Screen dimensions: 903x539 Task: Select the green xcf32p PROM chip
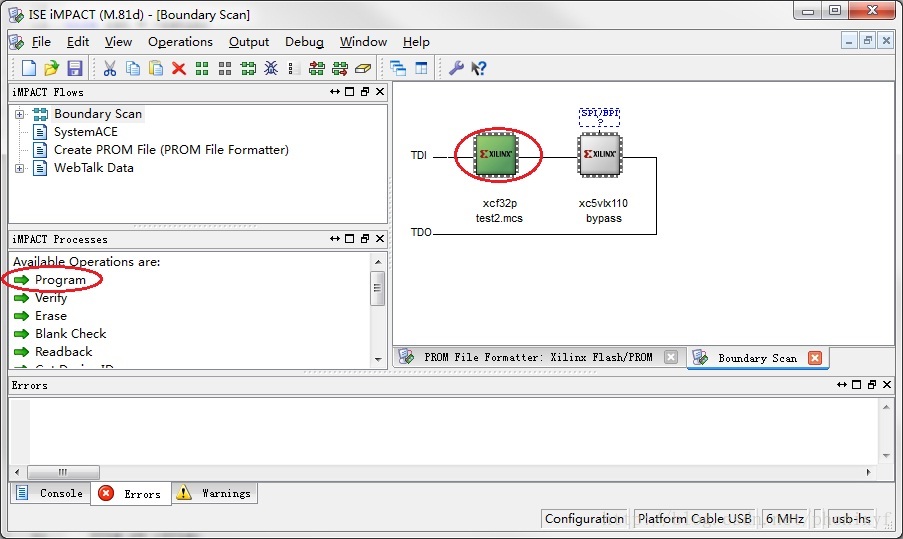pyautogui.click(x=496, y=154)
